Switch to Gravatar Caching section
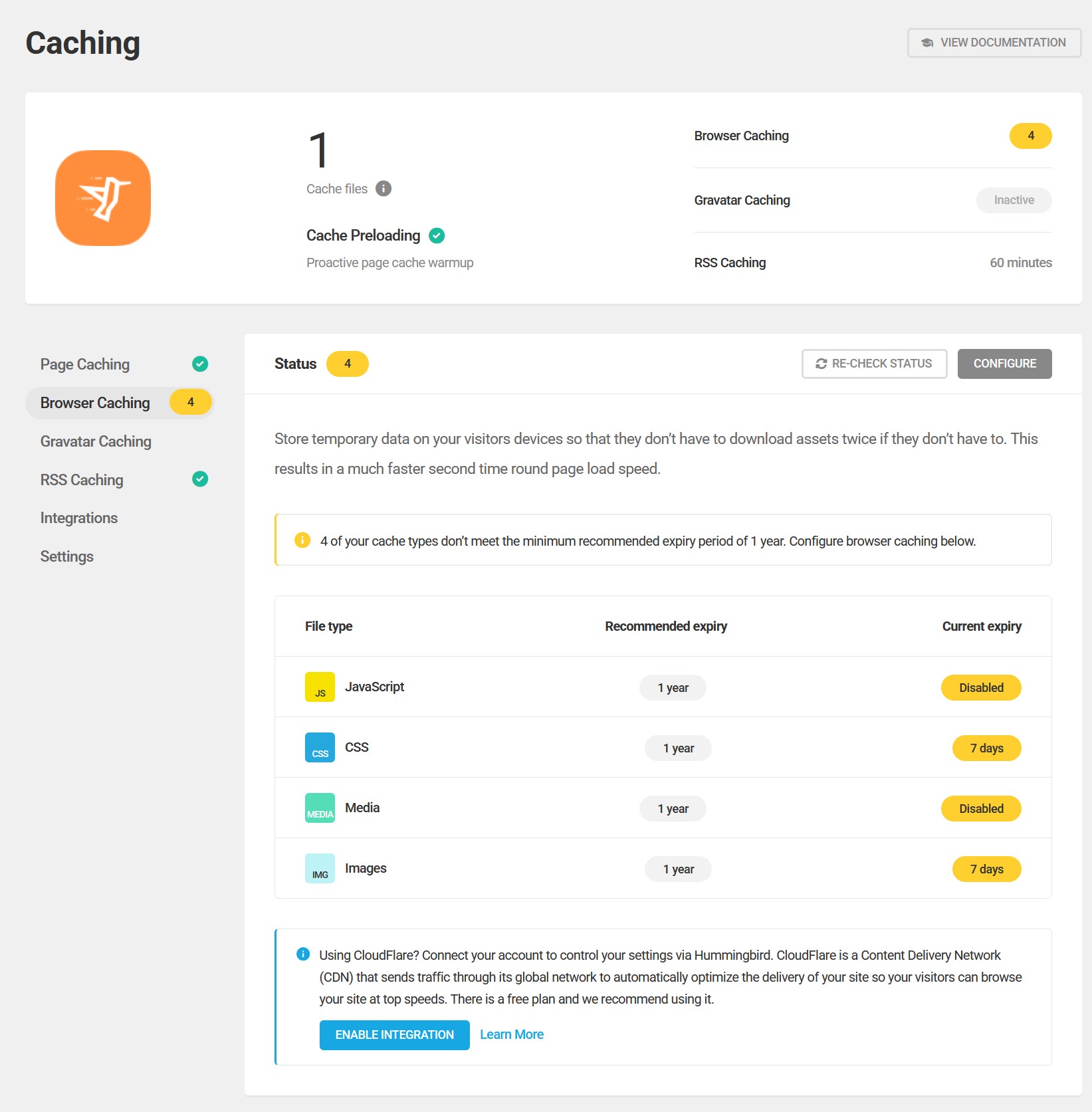Screen dimensions: 1092x1112 96,441
